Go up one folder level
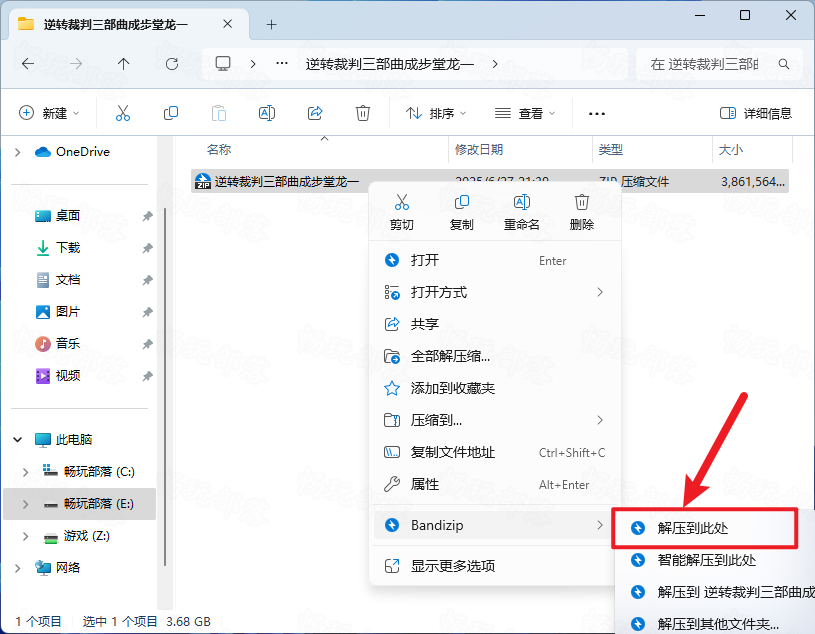Image resolution: width=815 pixels, height=634 pixels. 123,64
